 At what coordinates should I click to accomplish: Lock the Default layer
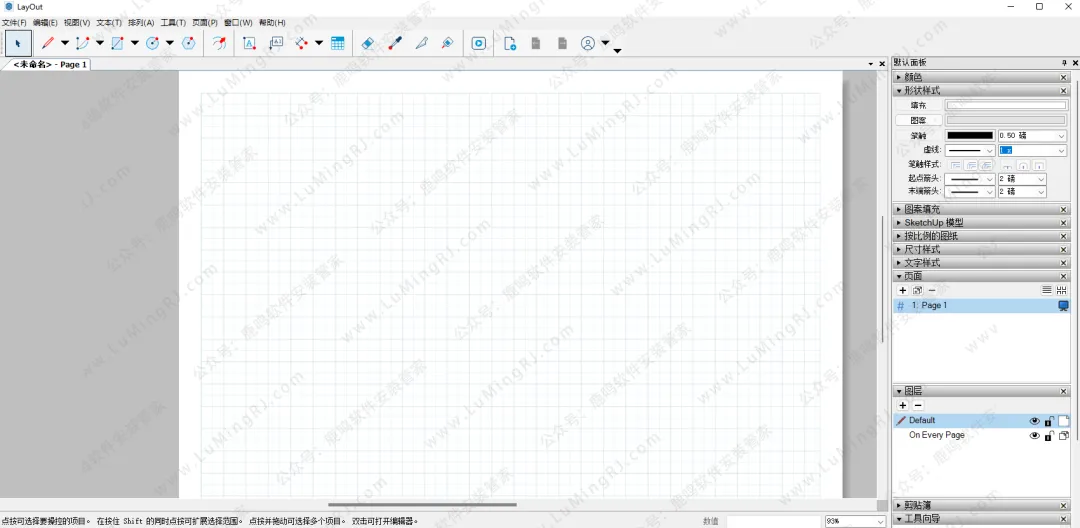point(1049,421)
